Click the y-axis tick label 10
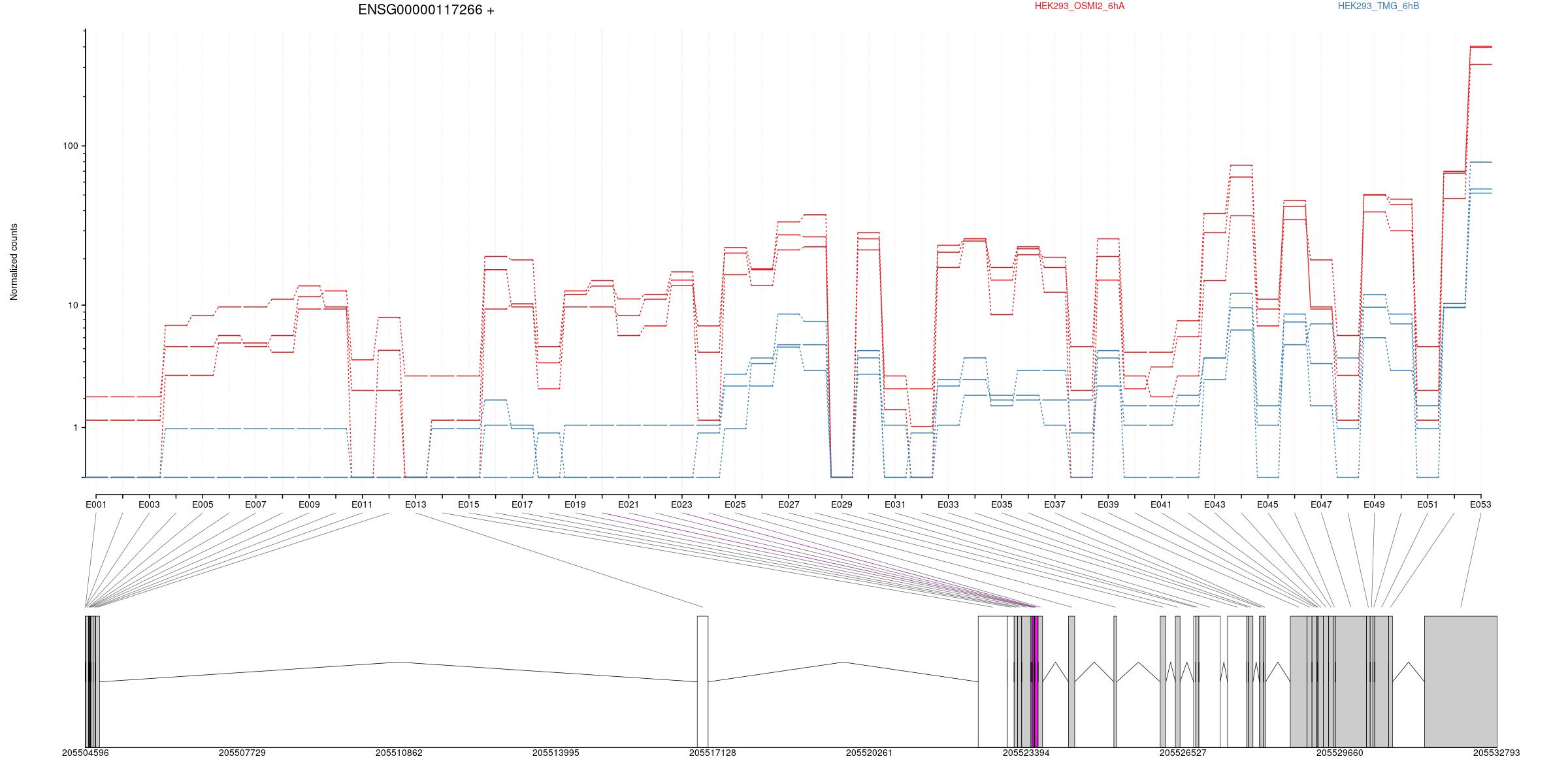The height and width of the screenshot is (784, 1568). pyautogui.click(x=72, y=305)
